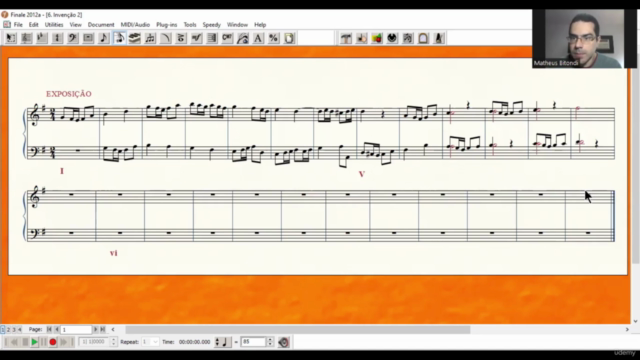This screenshot has height=360, width=640.
Task: Click the horizontal scrollbar thumb
Action: pos(298,329)
